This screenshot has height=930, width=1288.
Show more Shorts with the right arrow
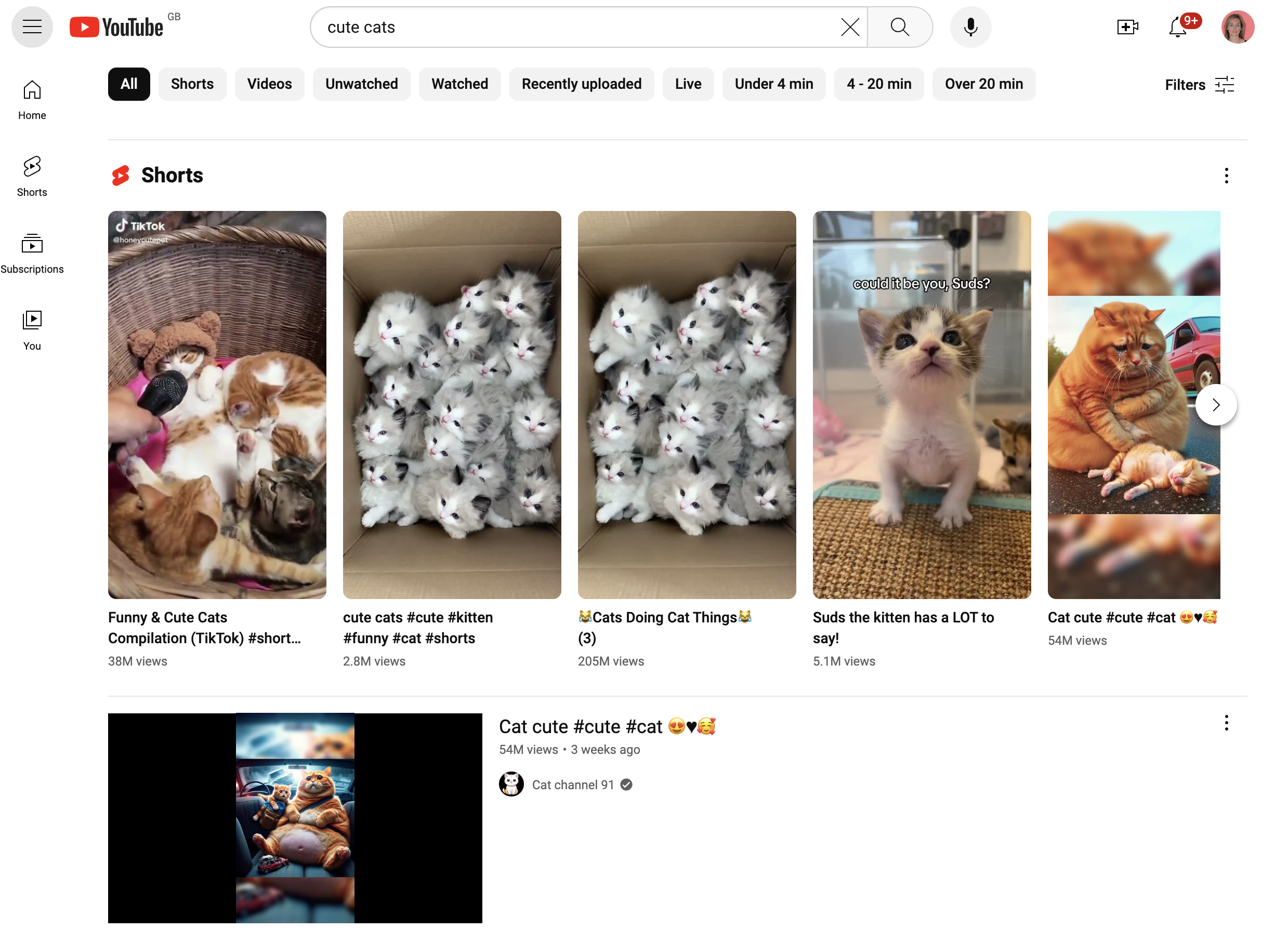(1216, 404)
